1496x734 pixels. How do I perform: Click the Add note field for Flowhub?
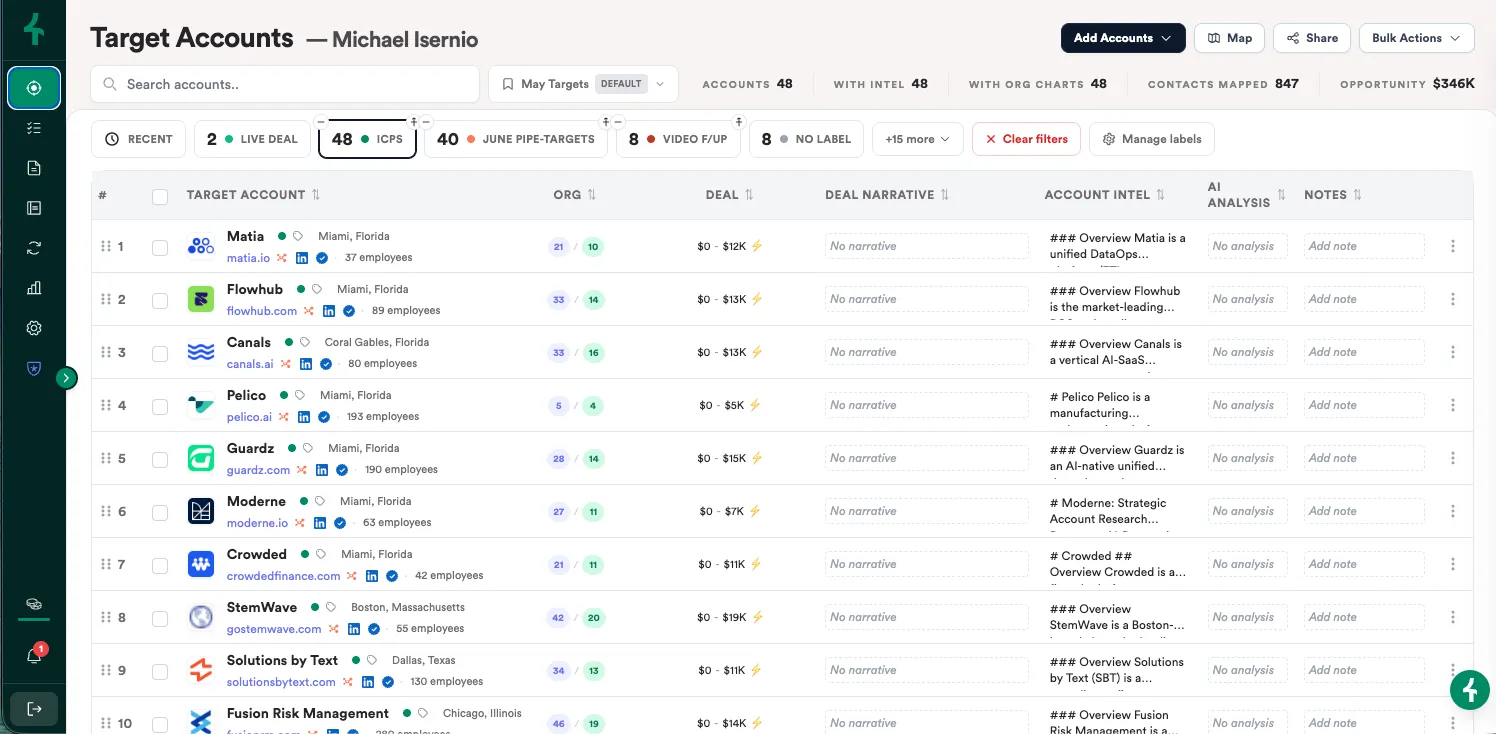1364,299
